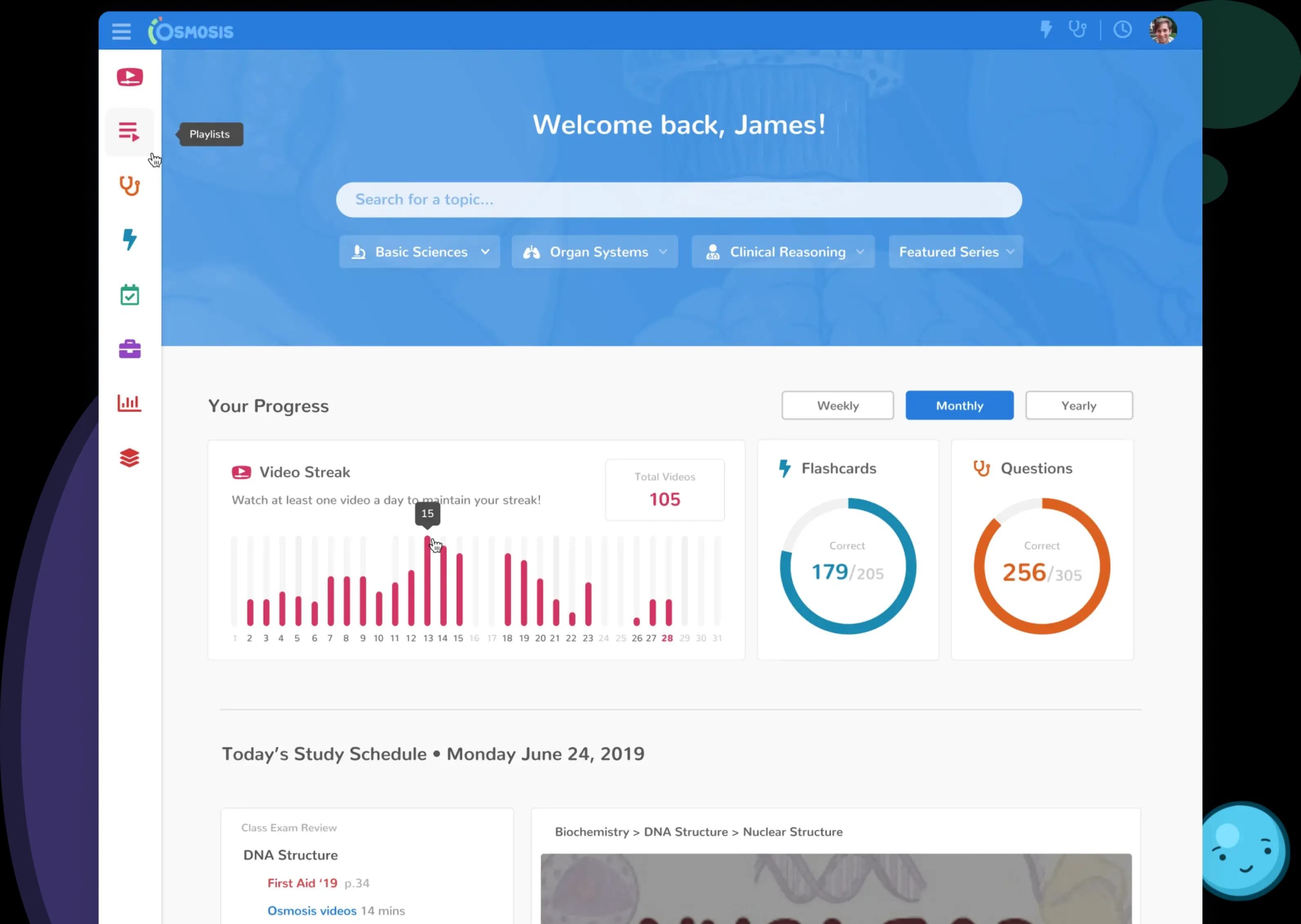Click the purple briefcase icon in the sidebar
Image resolution: width=1301 pixels, height=924 pixels.
tap(129, 349)
